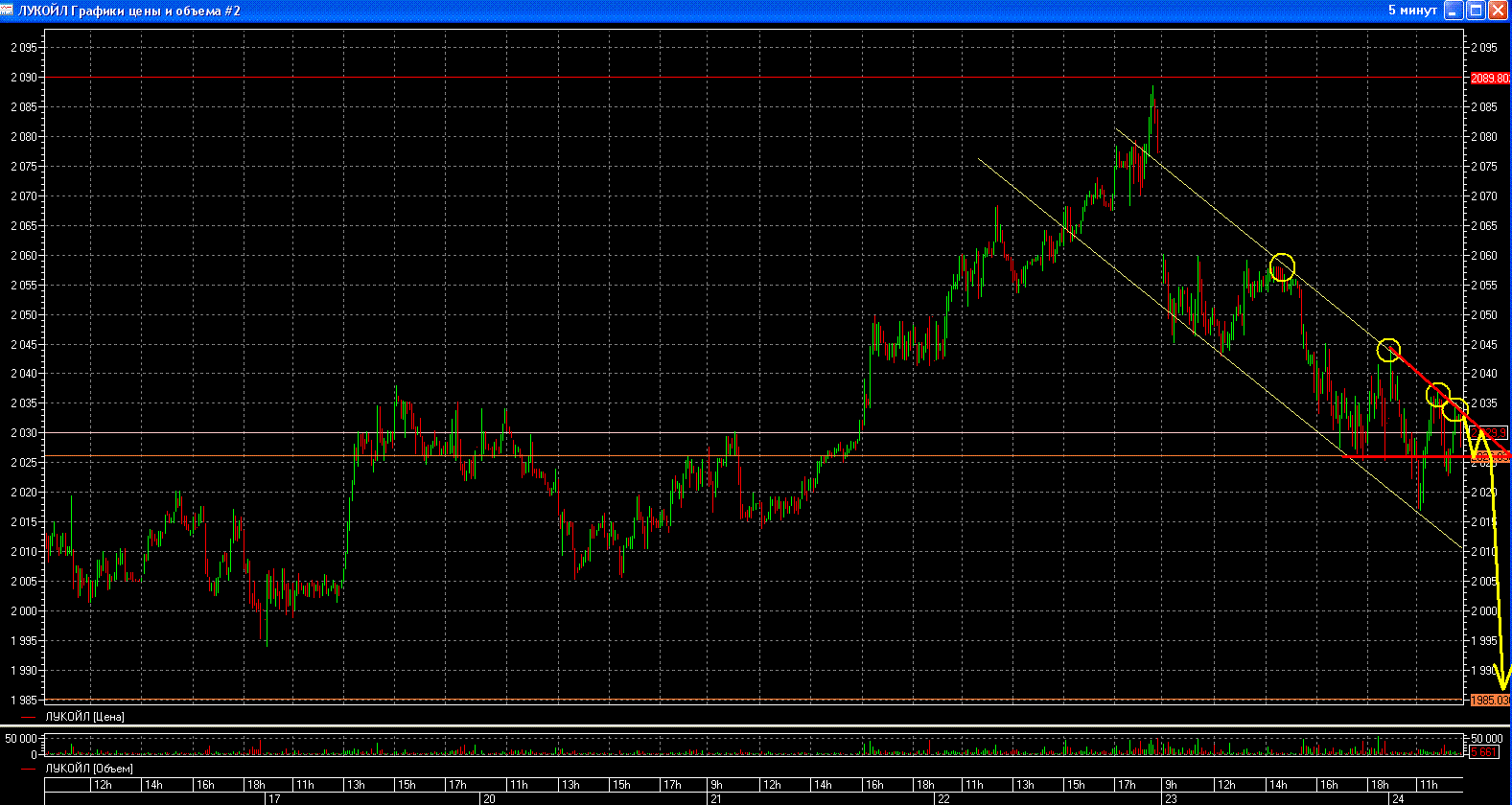Minimize the ЛУКОЙЛ chart window

coord(1454,11)
